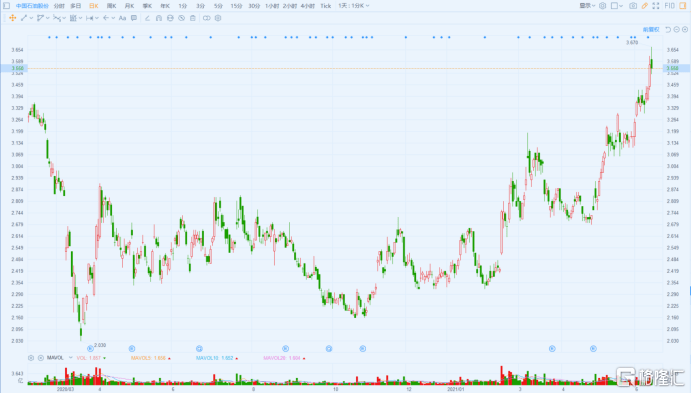Open chart settings gear in top bar
Image resolution: width=691 pixels, height=394 pixels.
point(602,6)
